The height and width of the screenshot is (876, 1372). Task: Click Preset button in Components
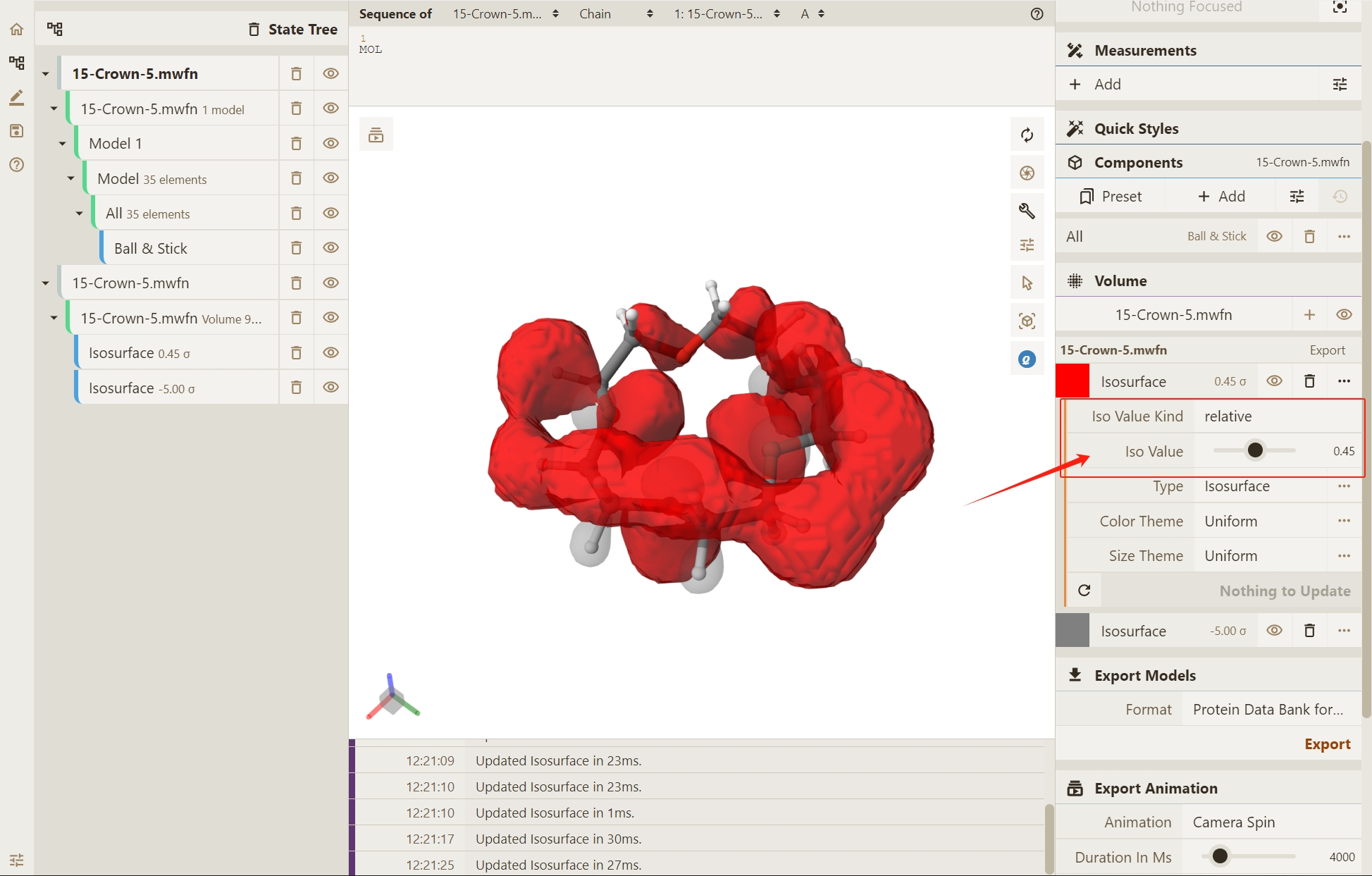pos(1111,197)
